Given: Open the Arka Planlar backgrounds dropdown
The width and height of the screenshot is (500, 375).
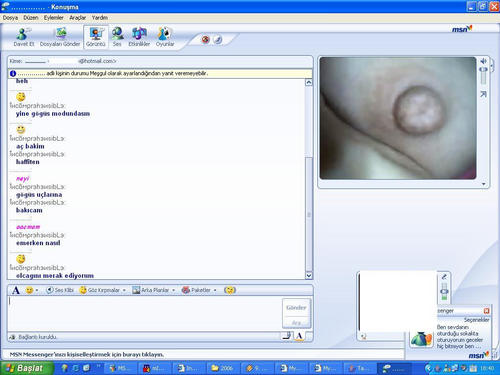Looking at the screenshot, I should click(173, 290).
